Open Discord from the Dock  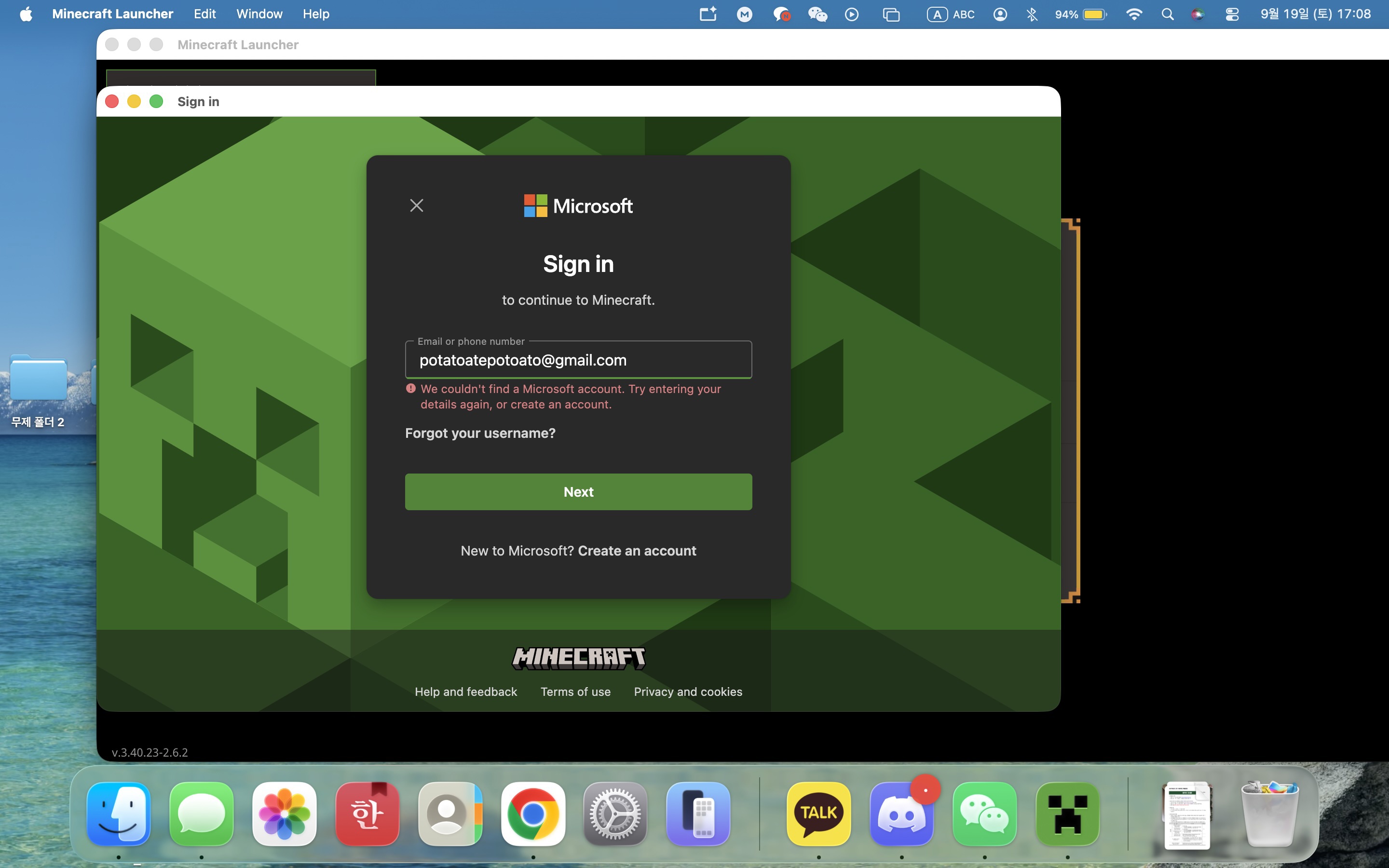902,814
